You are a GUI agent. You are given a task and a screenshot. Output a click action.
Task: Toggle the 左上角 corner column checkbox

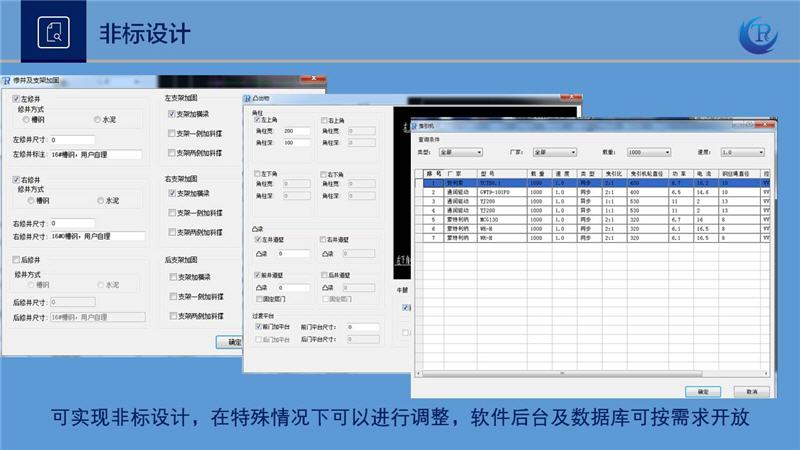click(x=257, y=120)
